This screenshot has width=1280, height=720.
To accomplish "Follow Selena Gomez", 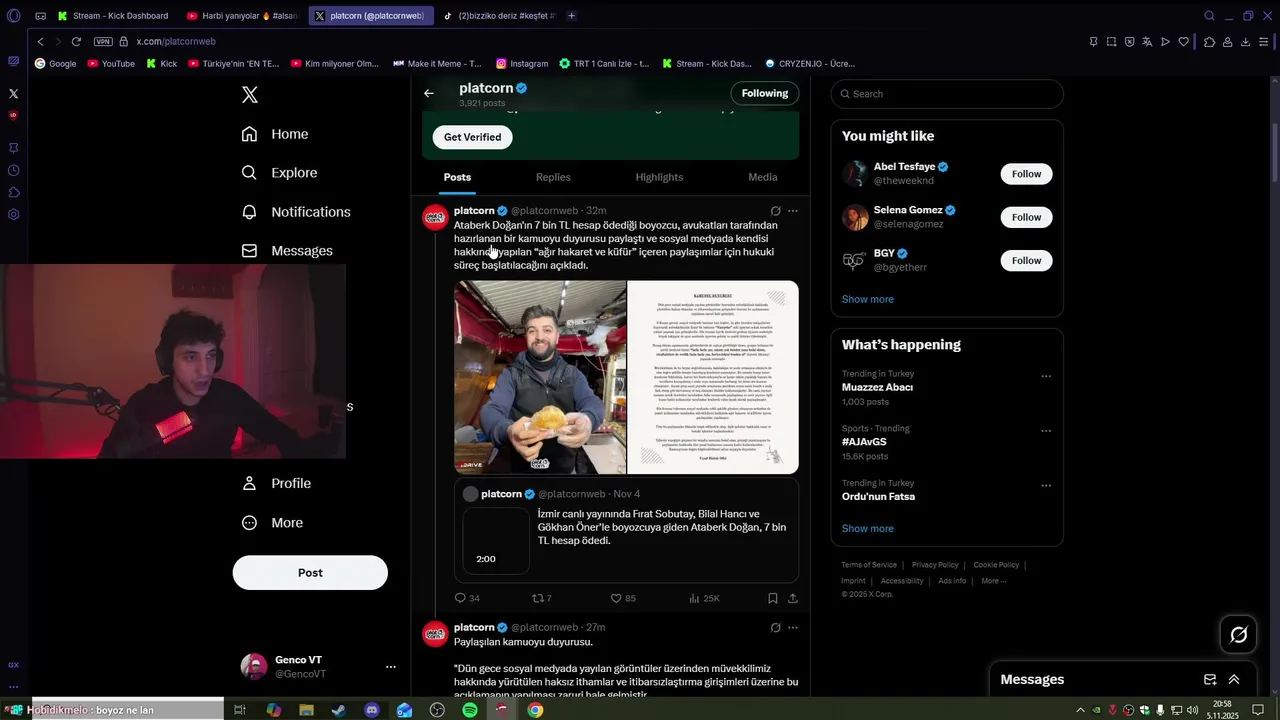I will click(1026, 217).
